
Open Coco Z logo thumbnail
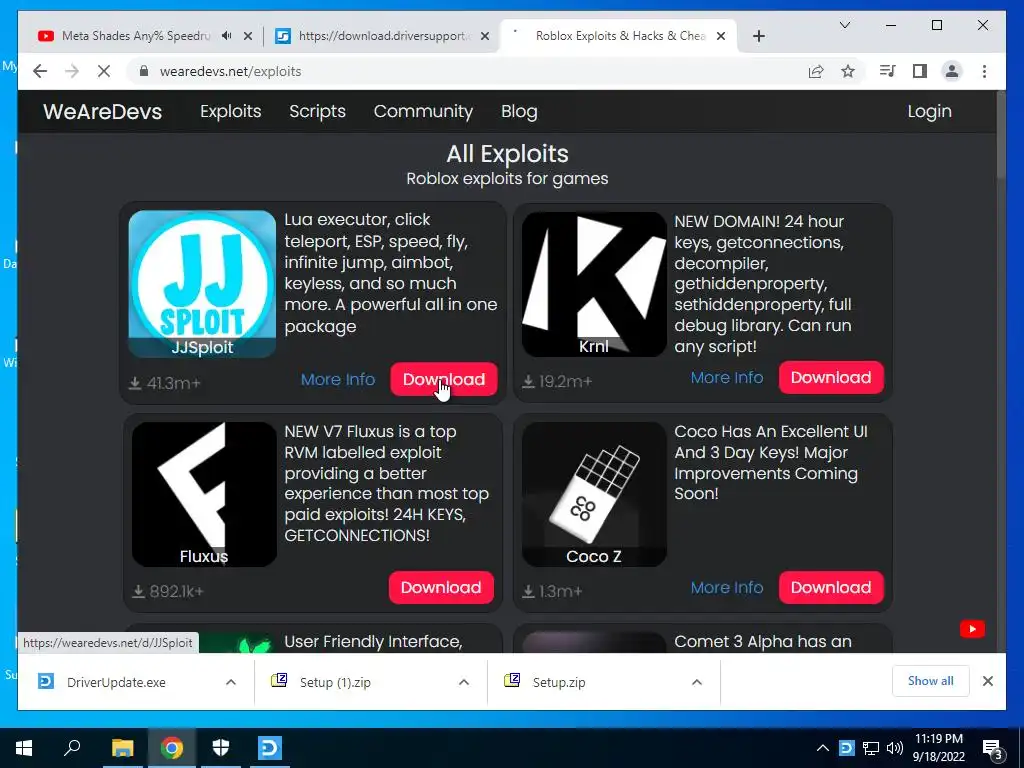coord(594,494)
